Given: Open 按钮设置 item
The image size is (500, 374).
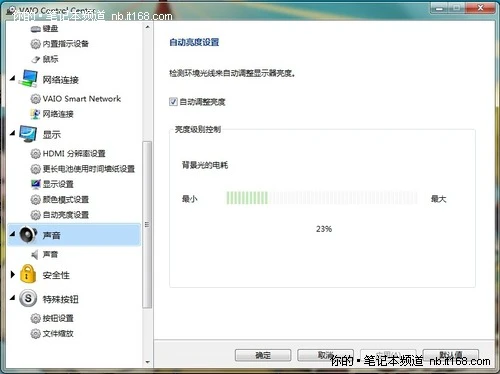Looking at the screenshot, I should 58,318.
